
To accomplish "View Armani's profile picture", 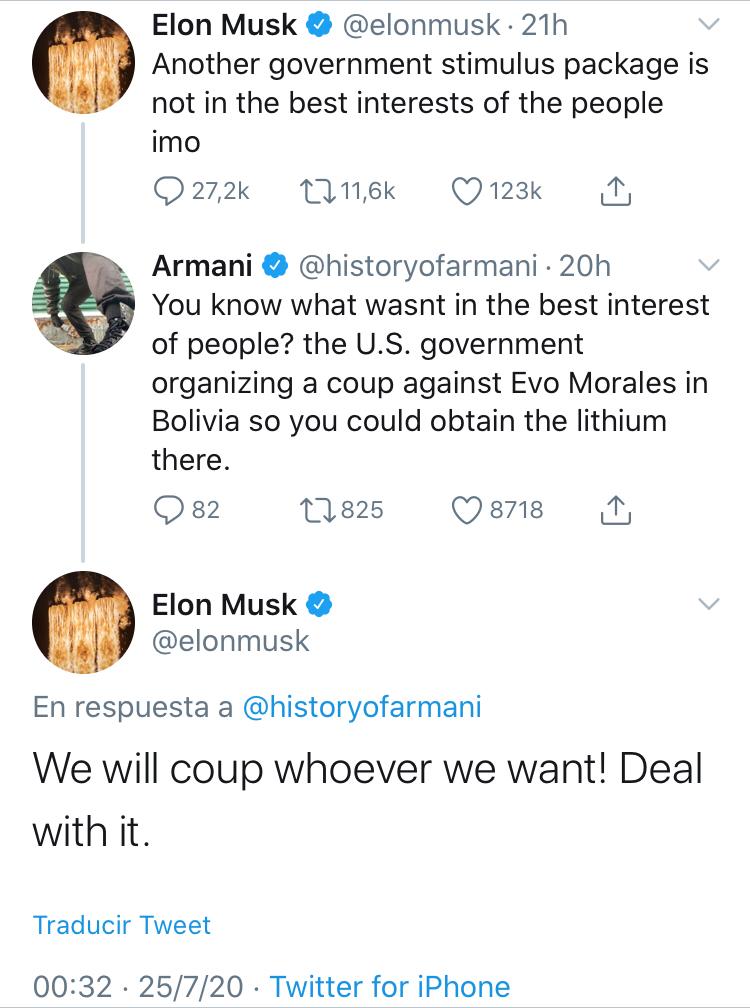I will [x=83, y=303].
